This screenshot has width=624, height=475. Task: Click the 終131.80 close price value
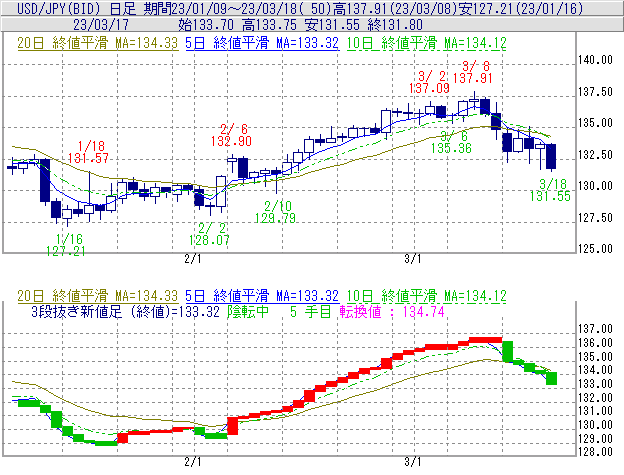coord(395,25)
